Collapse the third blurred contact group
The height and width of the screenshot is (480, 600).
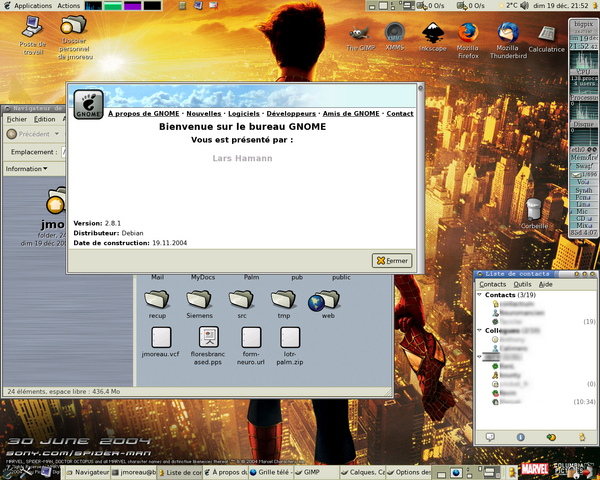tap(479, 357)
